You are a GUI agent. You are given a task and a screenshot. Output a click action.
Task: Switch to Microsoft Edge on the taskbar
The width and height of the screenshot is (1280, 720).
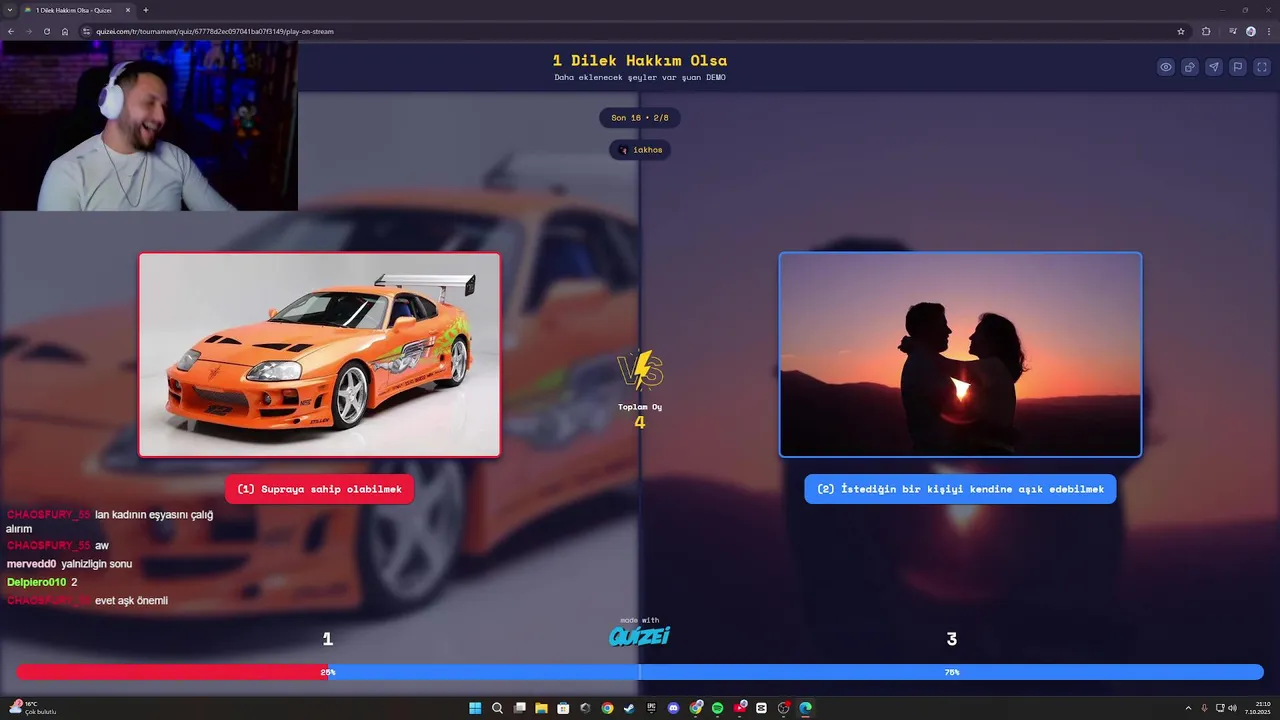point(805,708)
